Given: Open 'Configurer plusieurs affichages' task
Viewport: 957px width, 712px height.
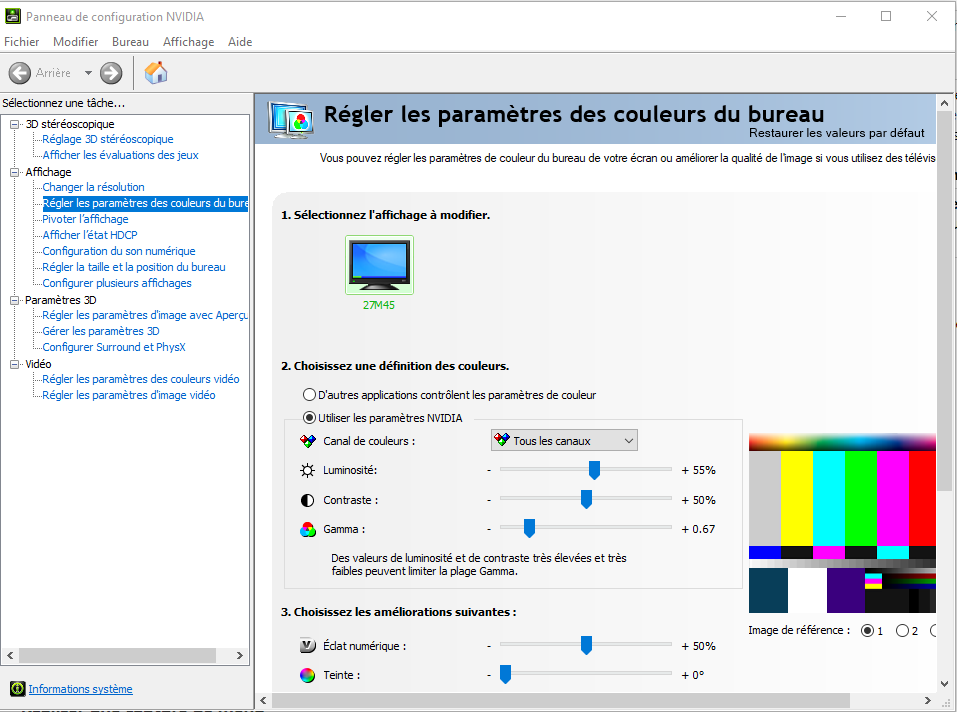Looking at the screenshot, I should pos(117,283).
